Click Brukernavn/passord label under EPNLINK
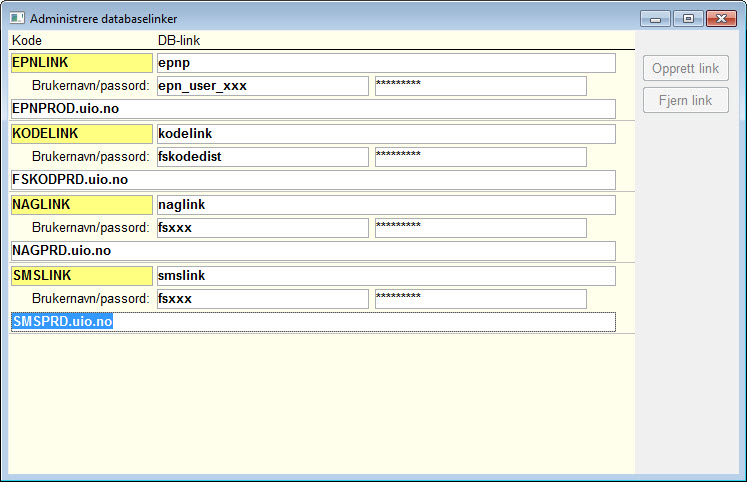Screen dimensions: 747x482 [x=91, y=86]
